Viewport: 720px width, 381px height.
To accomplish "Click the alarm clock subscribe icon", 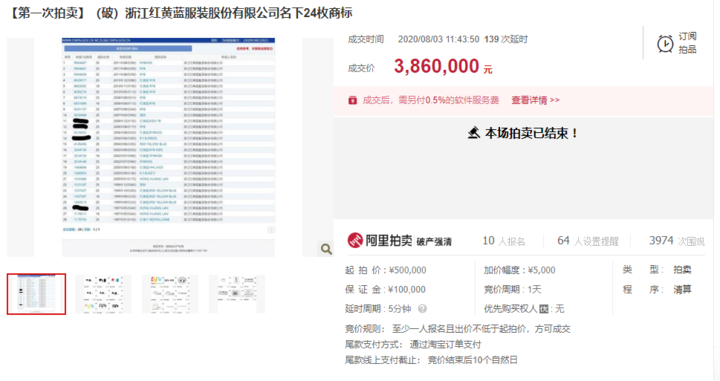I will [x=665, y=44].
